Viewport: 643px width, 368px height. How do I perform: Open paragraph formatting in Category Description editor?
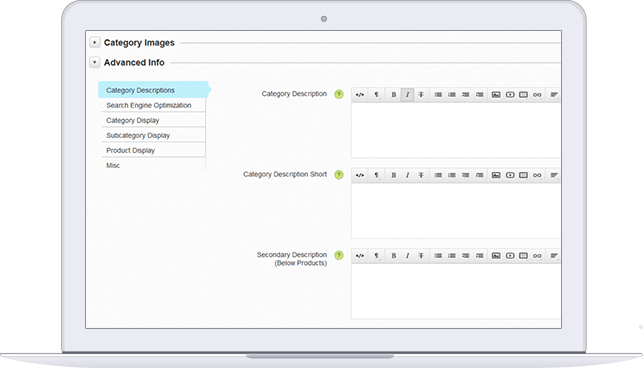pyautogui.click(x=376, y=95)
